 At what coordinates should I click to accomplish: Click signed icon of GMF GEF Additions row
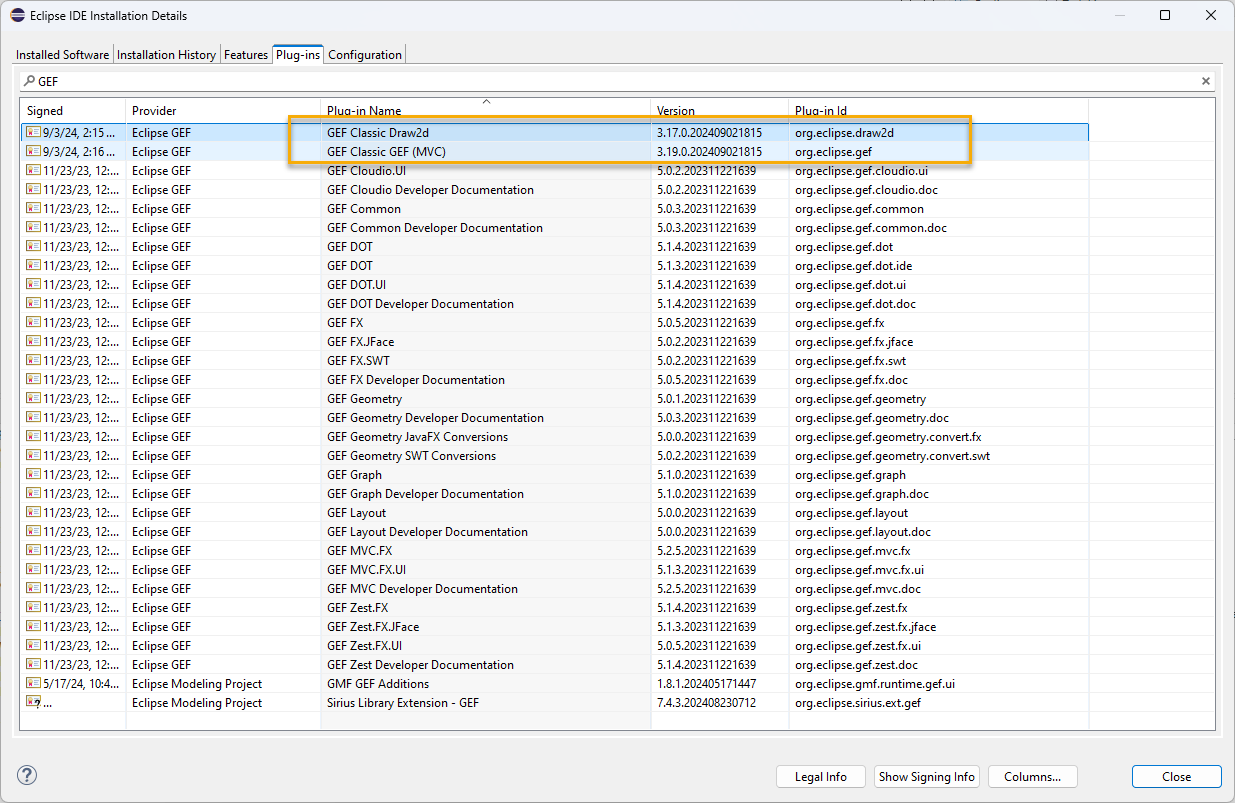coord(33,684)
